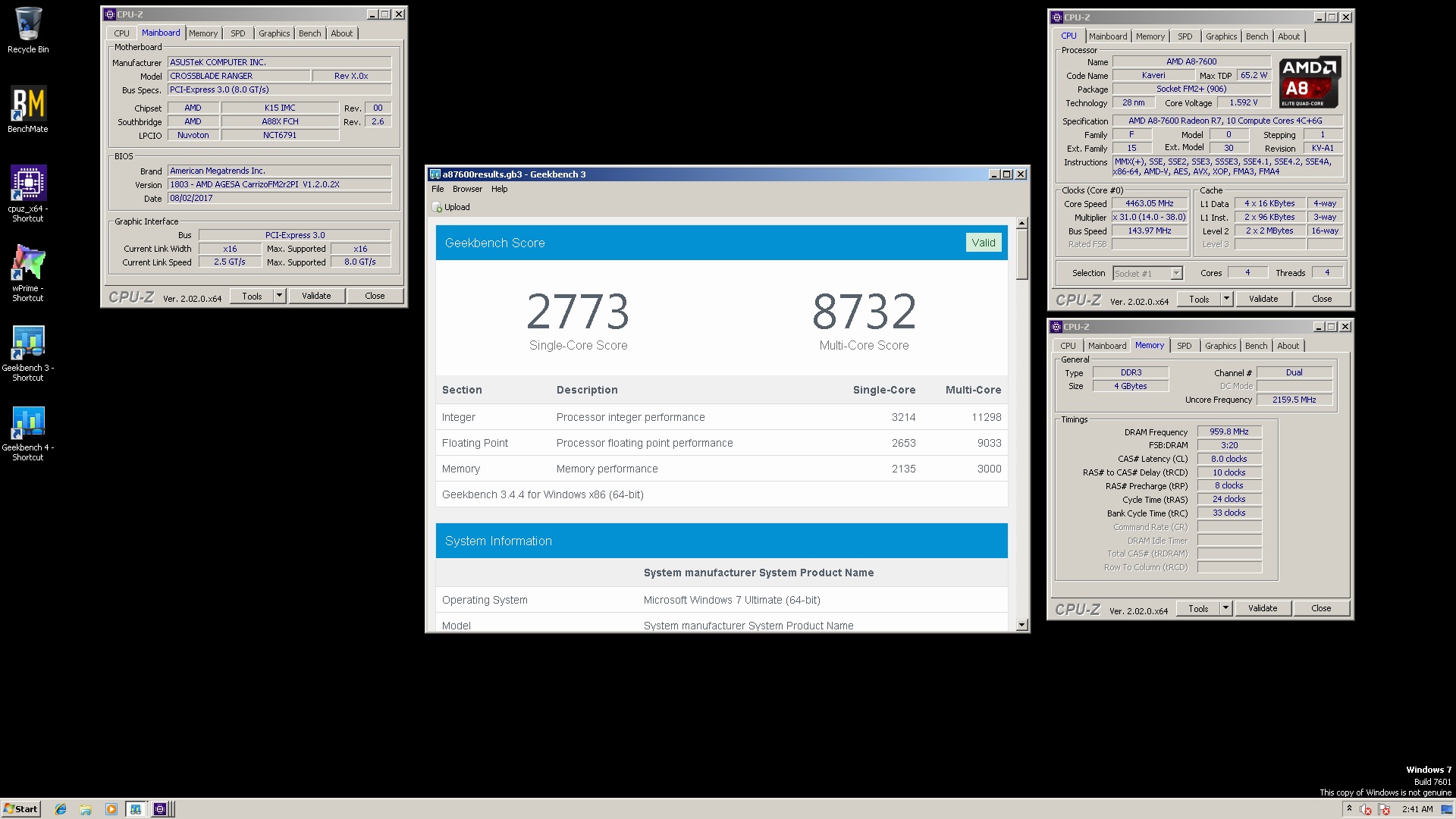Open the Bench tab in processor CPU-Z
Screen dimensions: 1456x819
(x=1257, y=36)
